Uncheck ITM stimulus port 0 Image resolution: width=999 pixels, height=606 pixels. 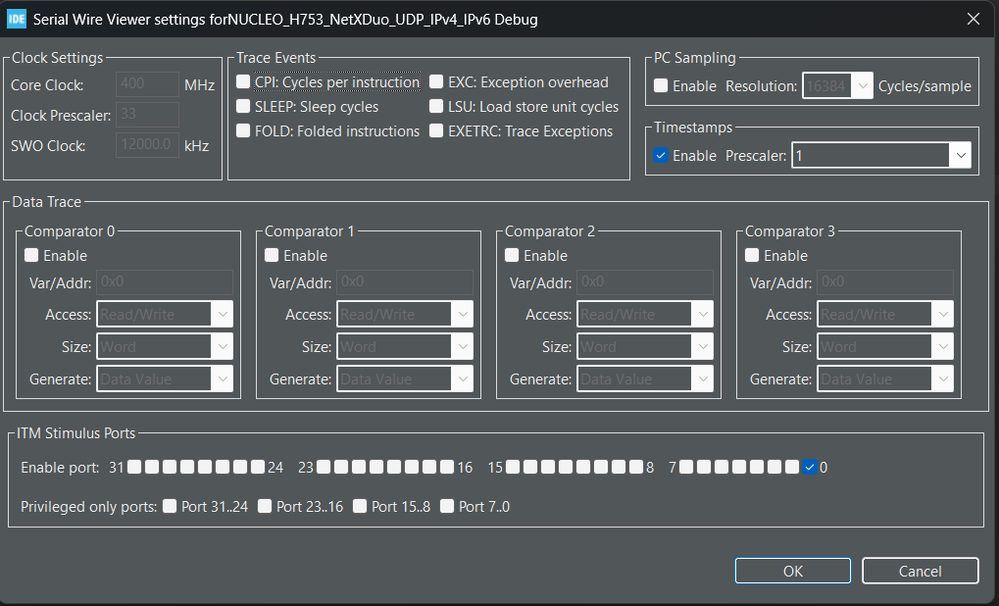pos(810,467)
